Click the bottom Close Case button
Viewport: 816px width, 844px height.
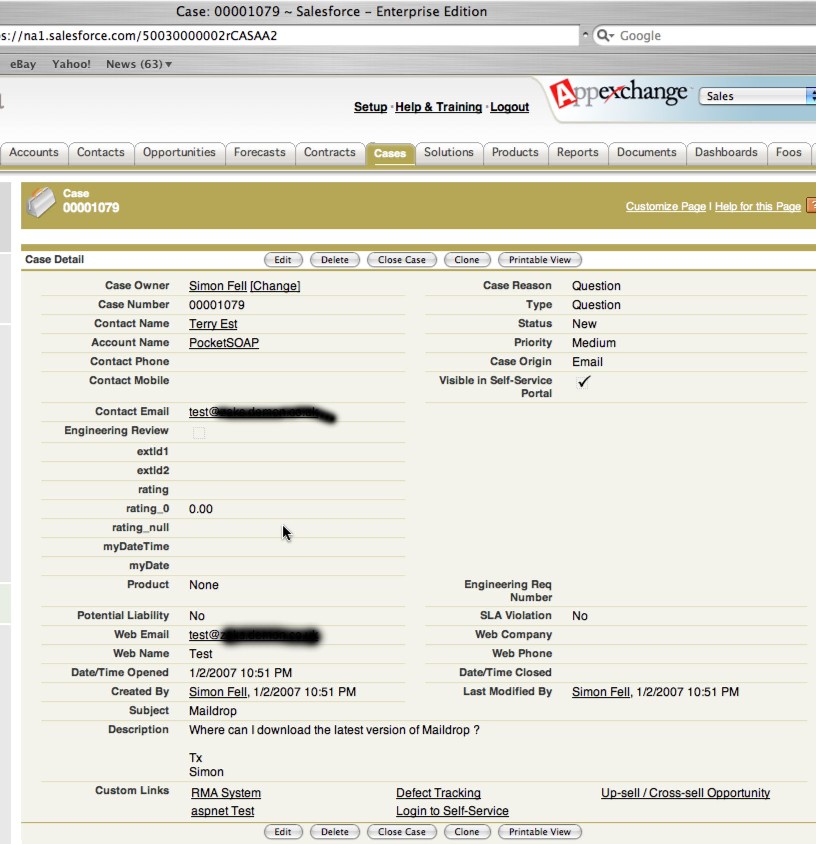(x=402, y=832)
